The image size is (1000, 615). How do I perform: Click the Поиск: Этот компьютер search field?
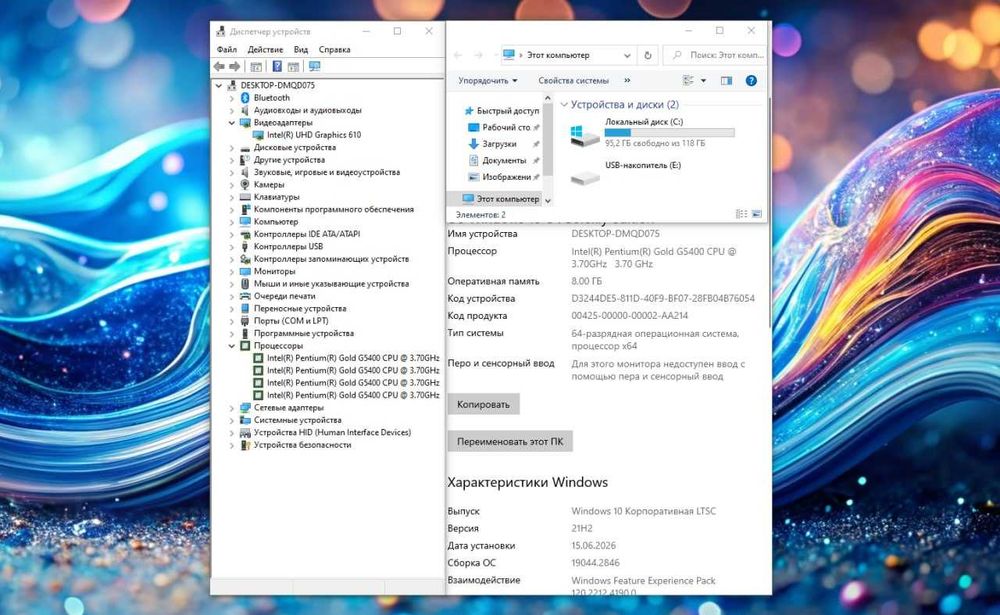(715, 55)
